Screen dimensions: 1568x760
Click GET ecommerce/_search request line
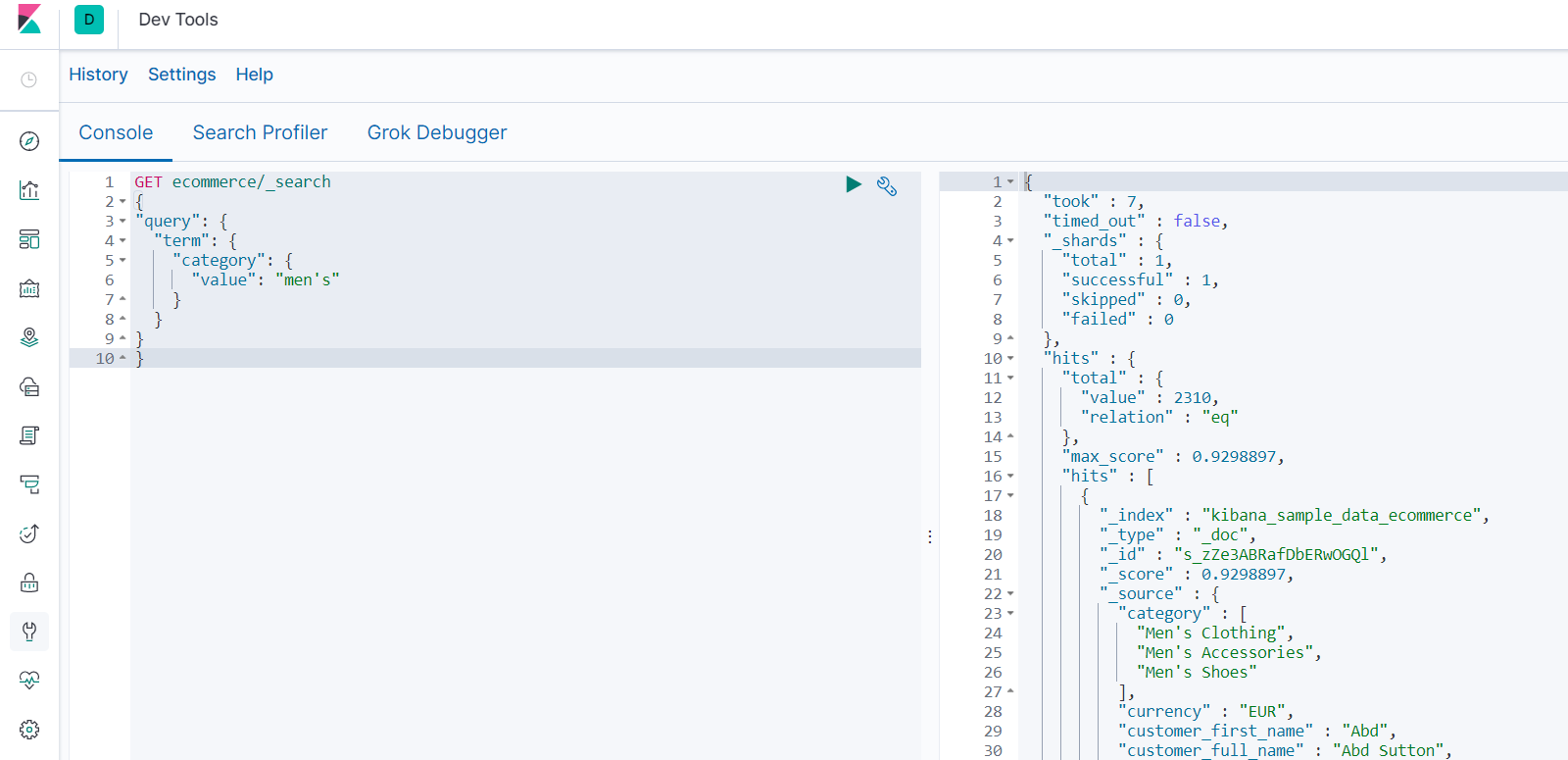233,181
